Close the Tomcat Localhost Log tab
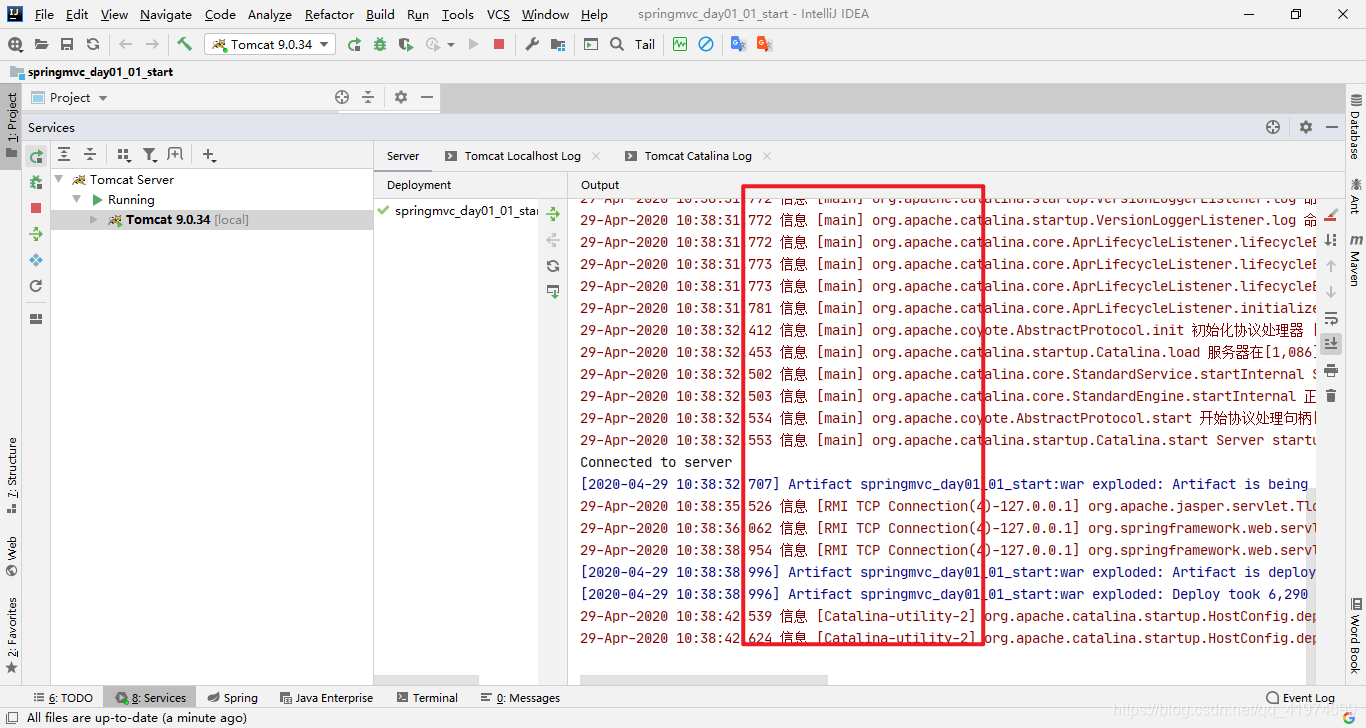This screenshot has width=1366, height=728. point(596,156)
